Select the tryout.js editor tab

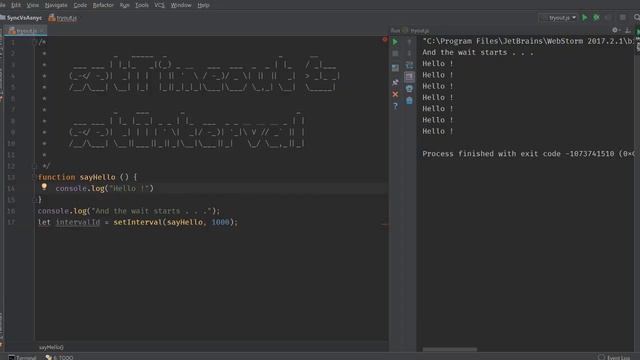point(26,31)
